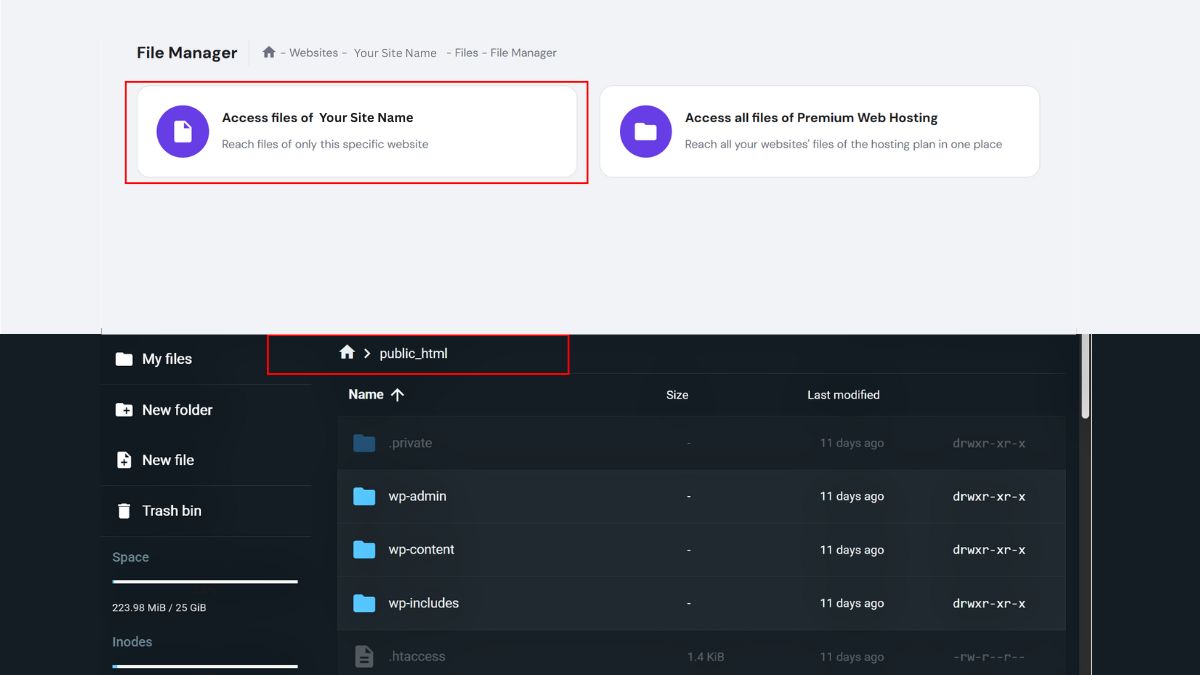
Task: Click the New folder icon
Action: (123, 409)
